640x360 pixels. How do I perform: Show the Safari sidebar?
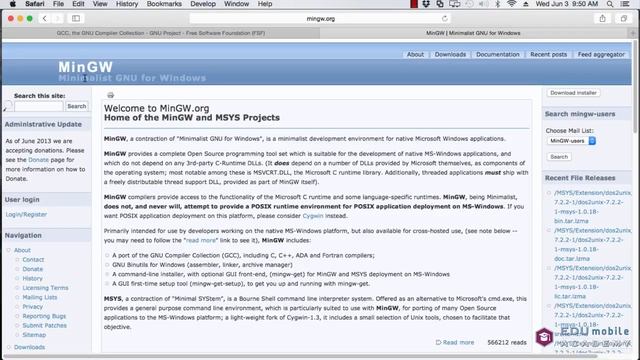(76, 18)
